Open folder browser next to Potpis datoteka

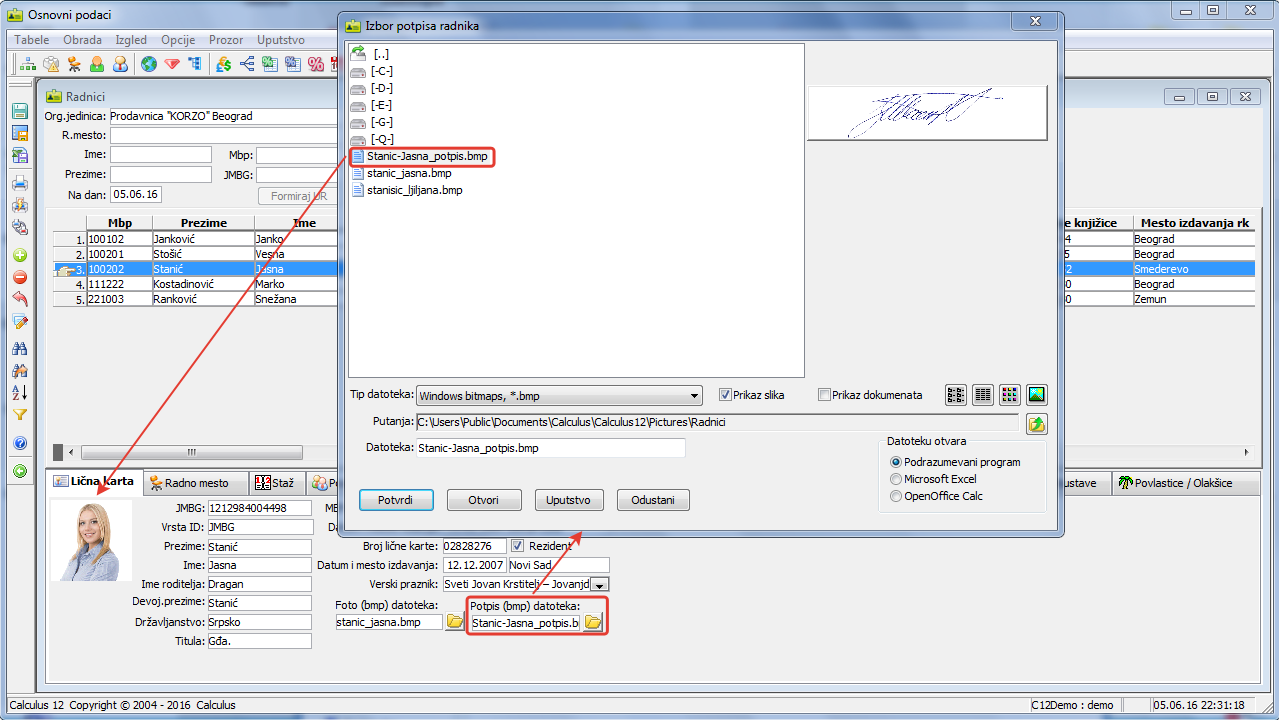[593, 623]
